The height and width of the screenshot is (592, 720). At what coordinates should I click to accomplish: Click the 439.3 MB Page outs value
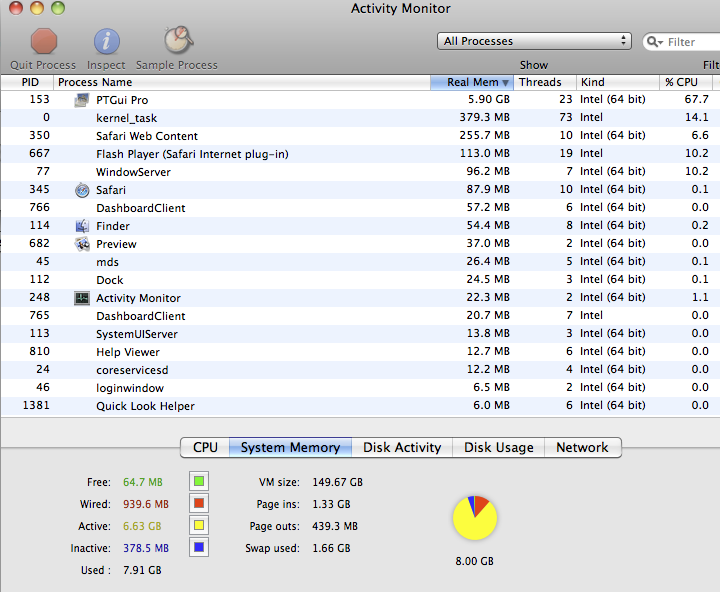tap(335, 526)
